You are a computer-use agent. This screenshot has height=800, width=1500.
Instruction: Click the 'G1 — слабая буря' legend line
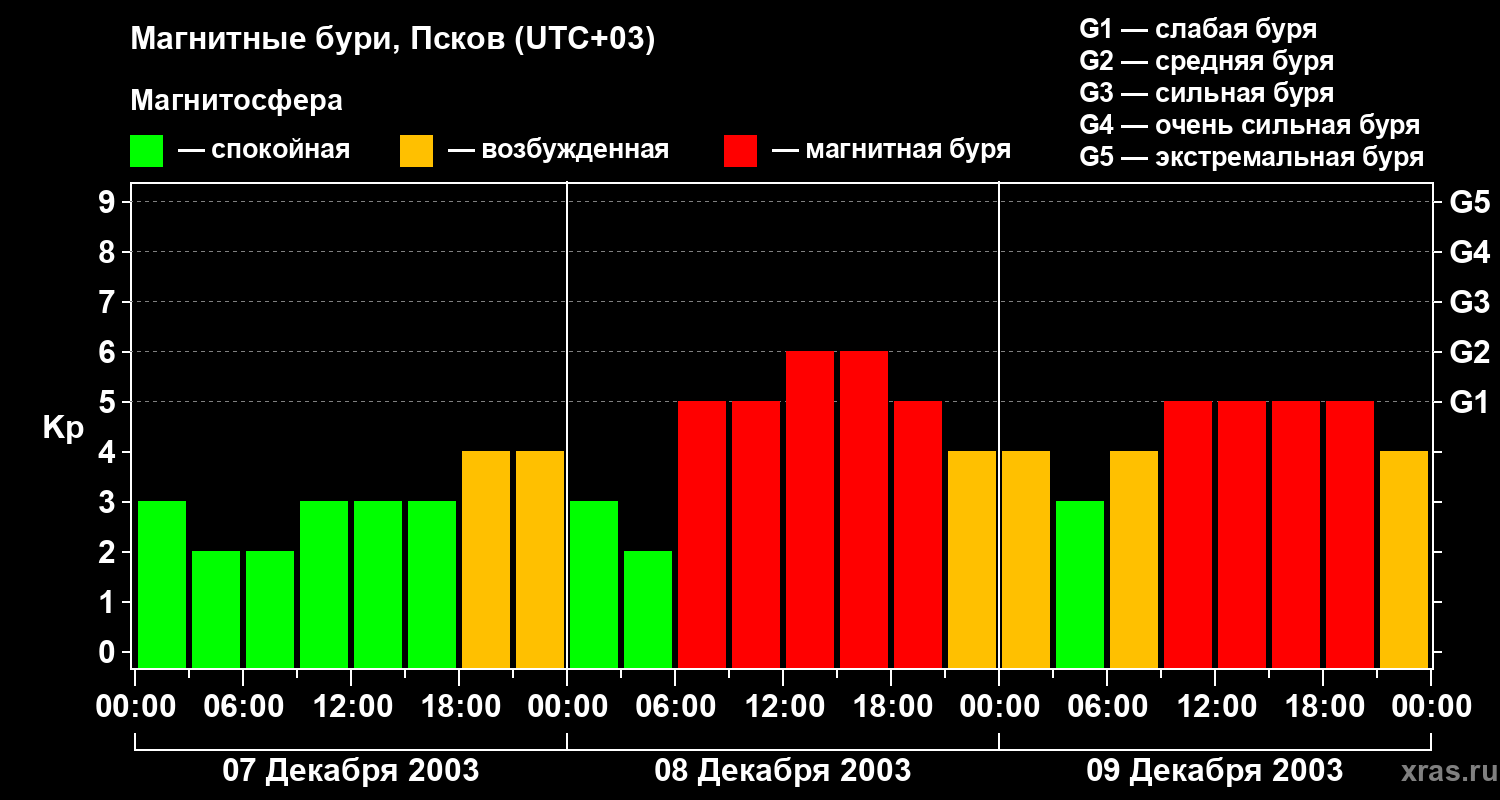(1198, 28)
